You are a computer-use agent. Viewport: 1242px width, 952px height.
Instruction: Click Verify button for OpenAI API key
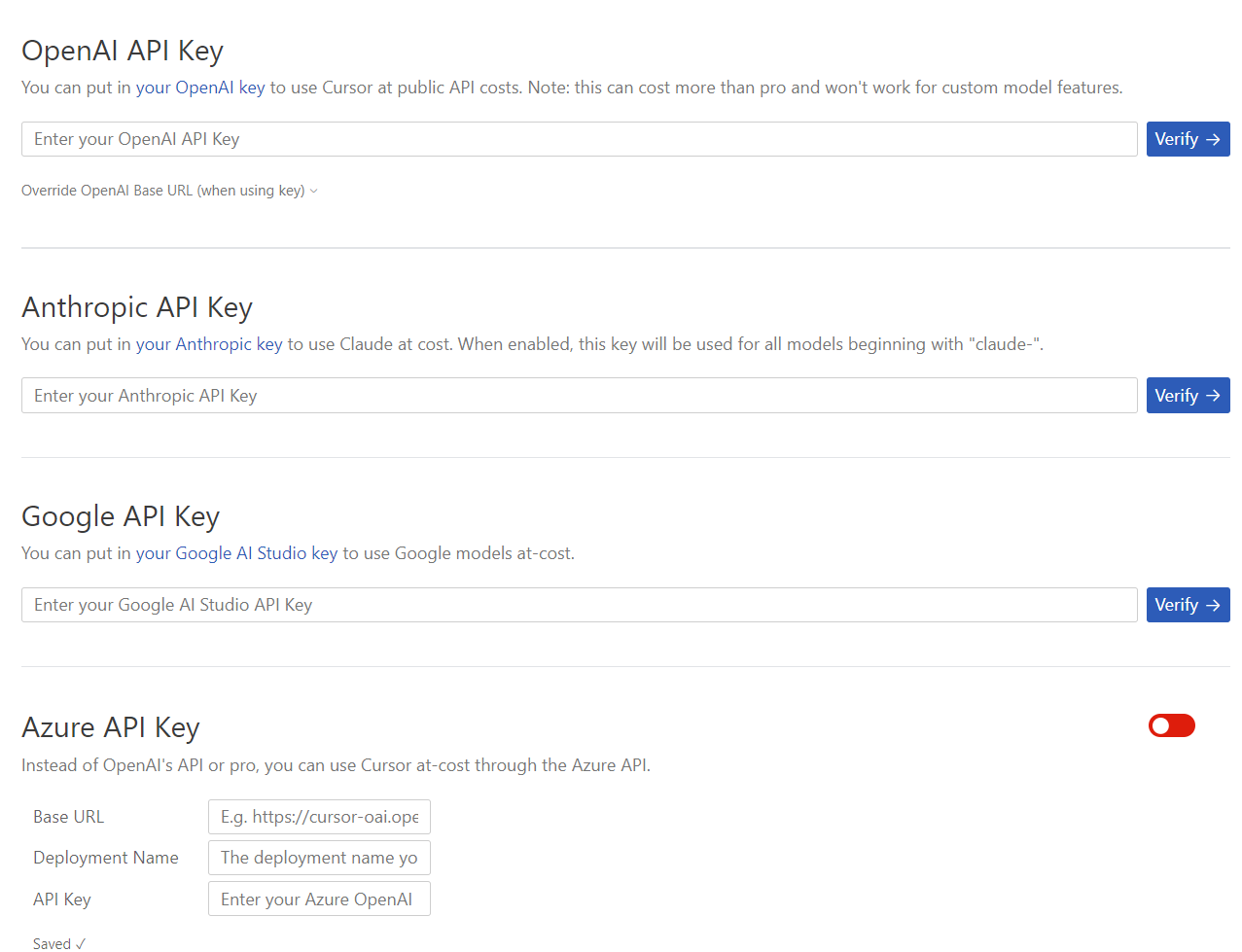(1187, 139)
